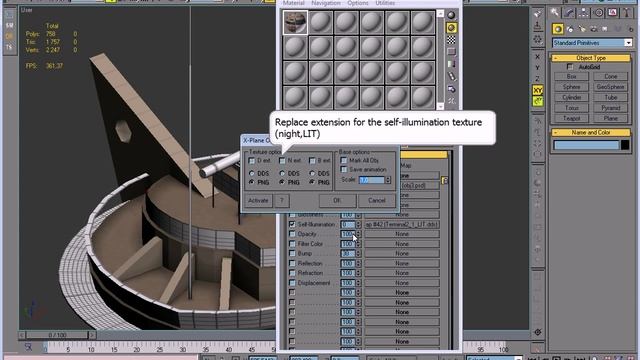Screen dimensions: 640x360
Task: Open the Self-Illumination LIT map button
Action: pos(402,224)
